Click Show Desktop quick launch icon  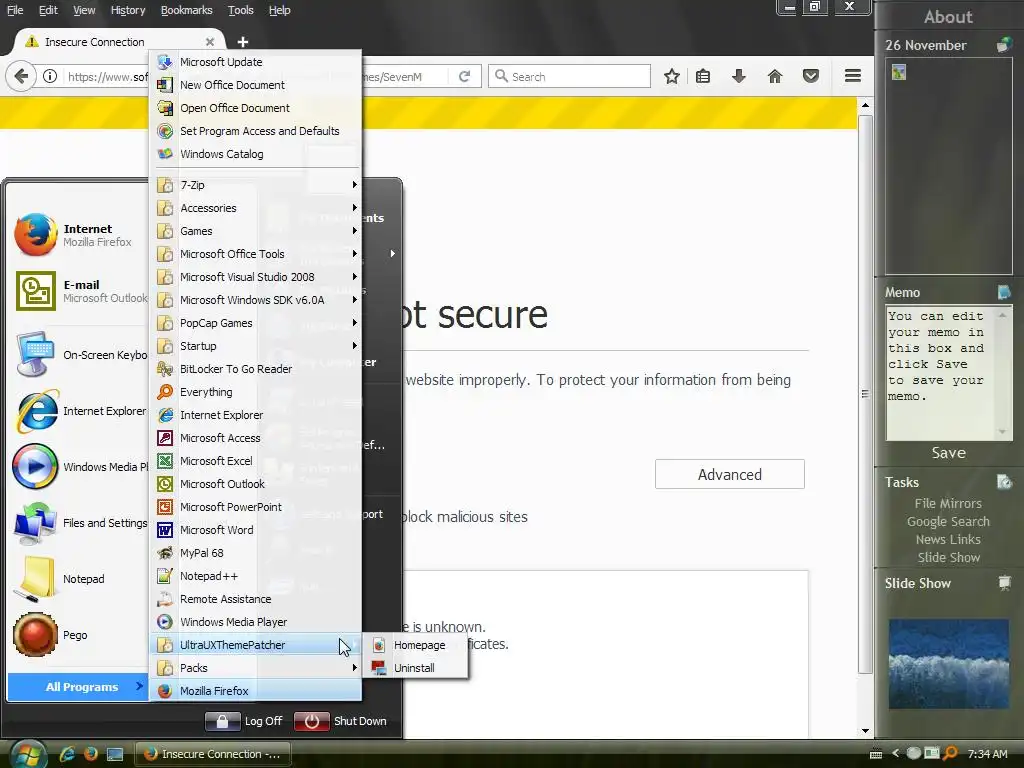114,754
